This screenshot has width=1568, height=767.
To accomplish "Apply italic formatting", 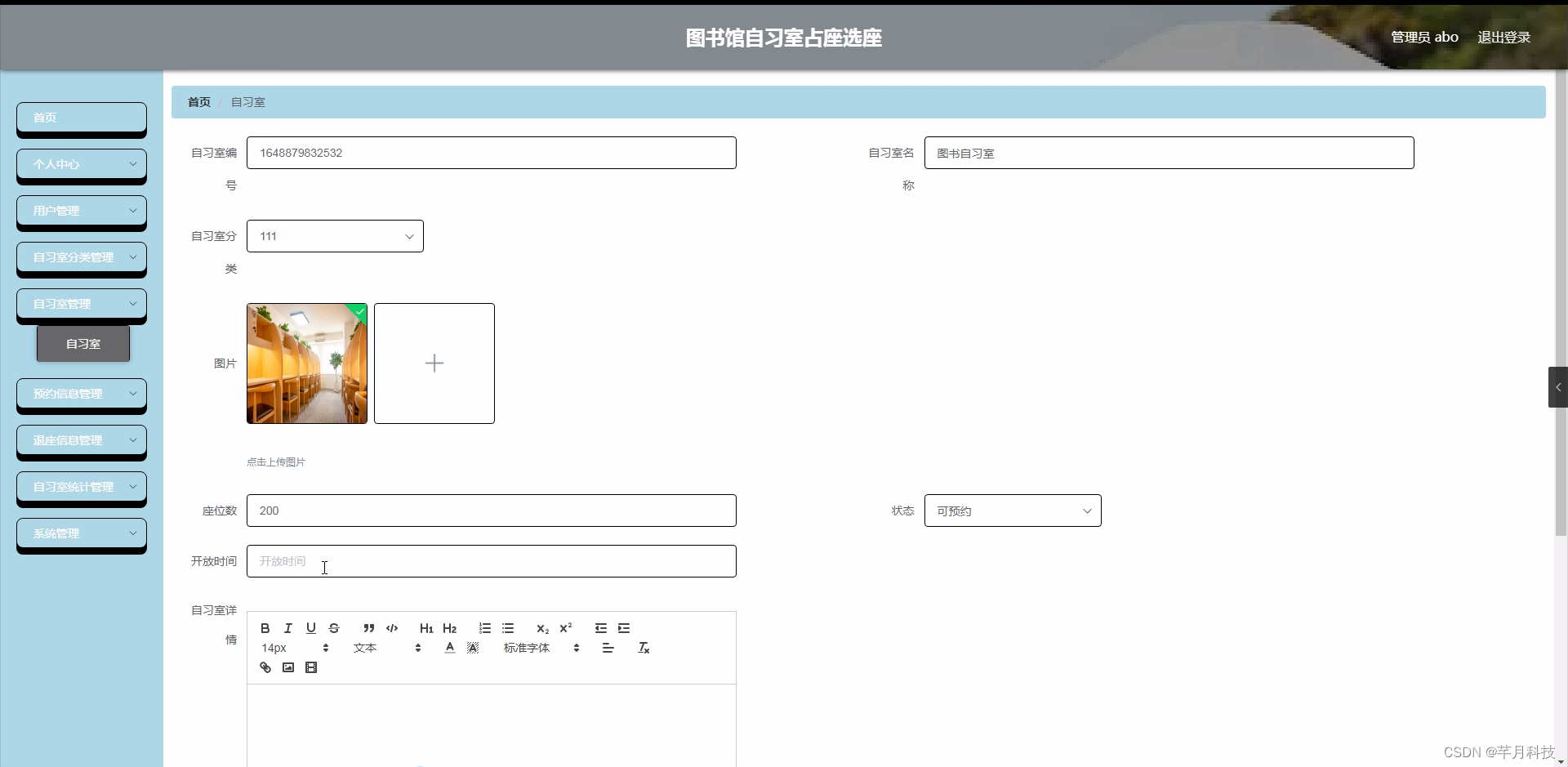I will point(287,628).
